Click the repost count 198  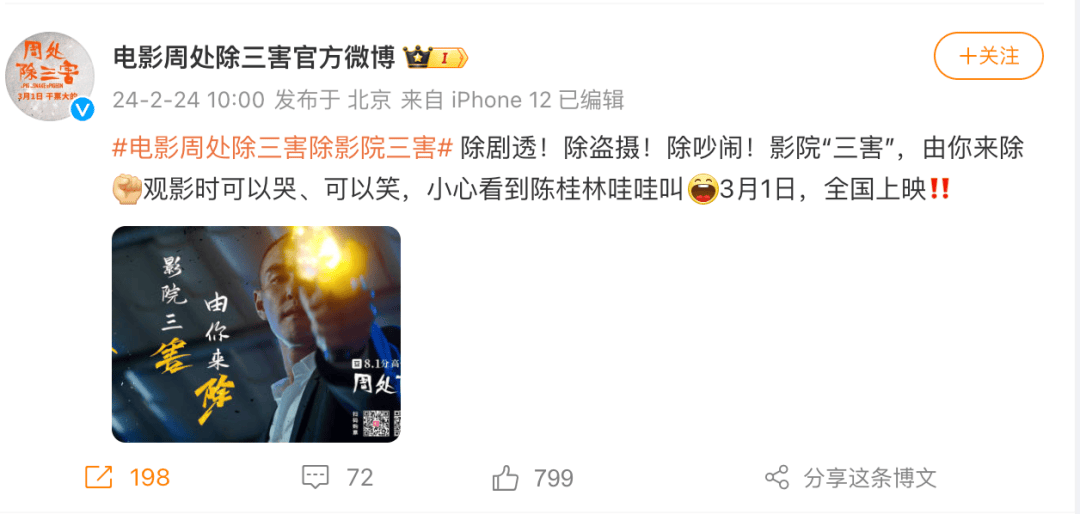coord(149,477)
